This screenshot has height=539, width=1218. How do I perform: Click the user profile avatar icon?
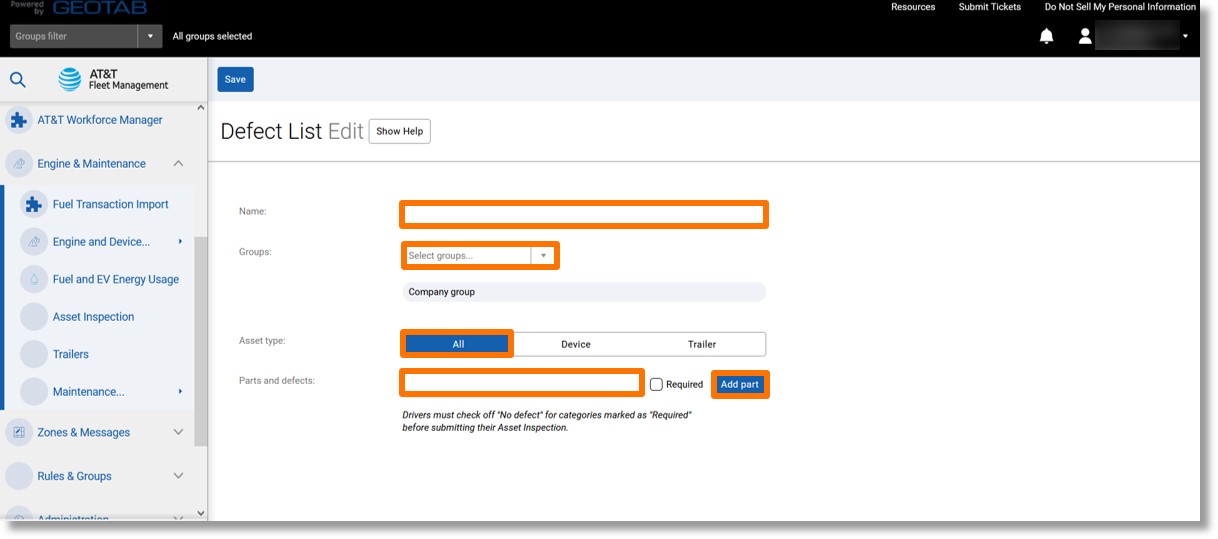tap(1084, 36)
